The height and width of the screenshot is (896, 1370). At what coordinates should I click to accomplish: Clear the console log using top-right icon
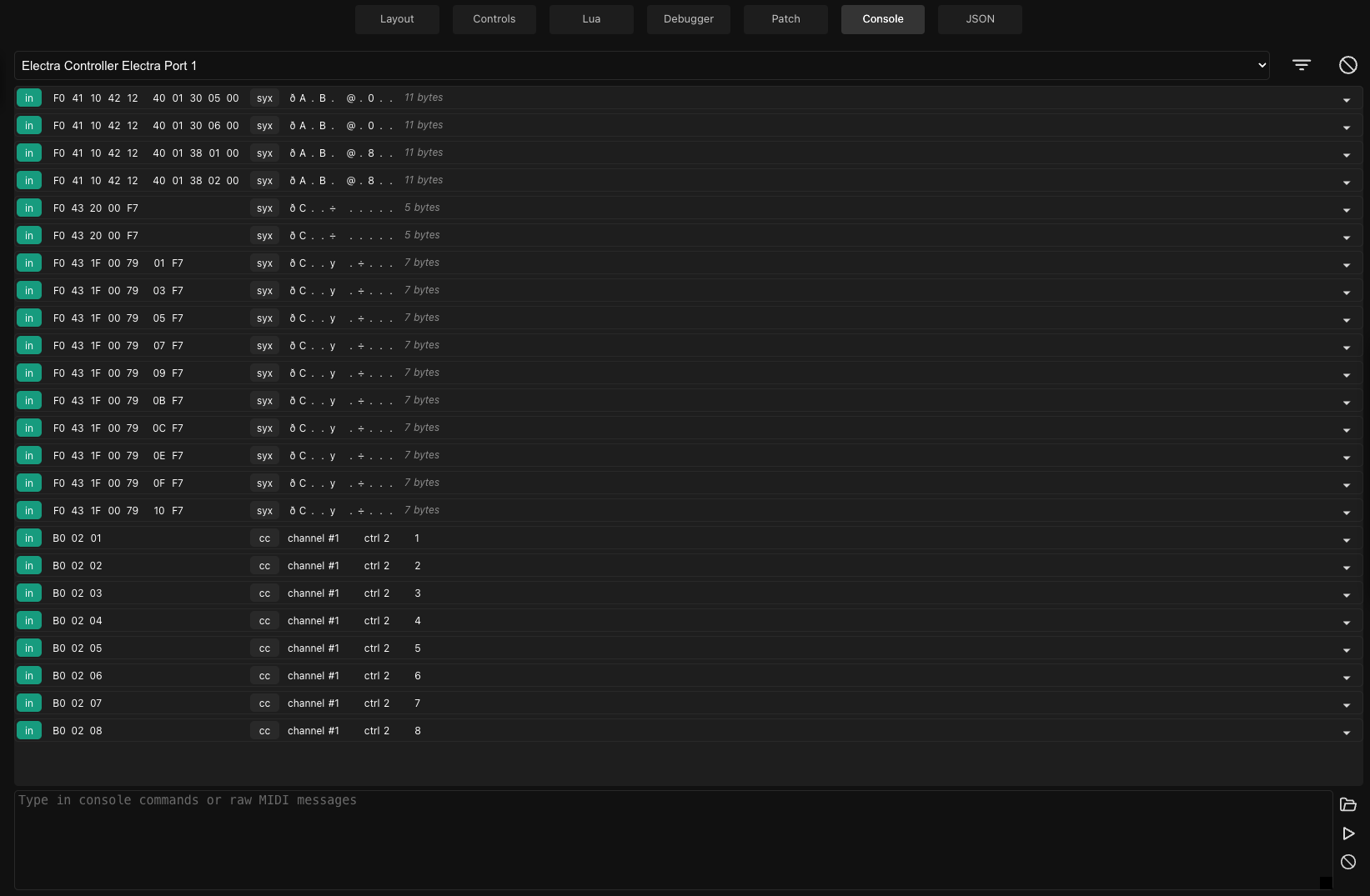[1347, 65]
